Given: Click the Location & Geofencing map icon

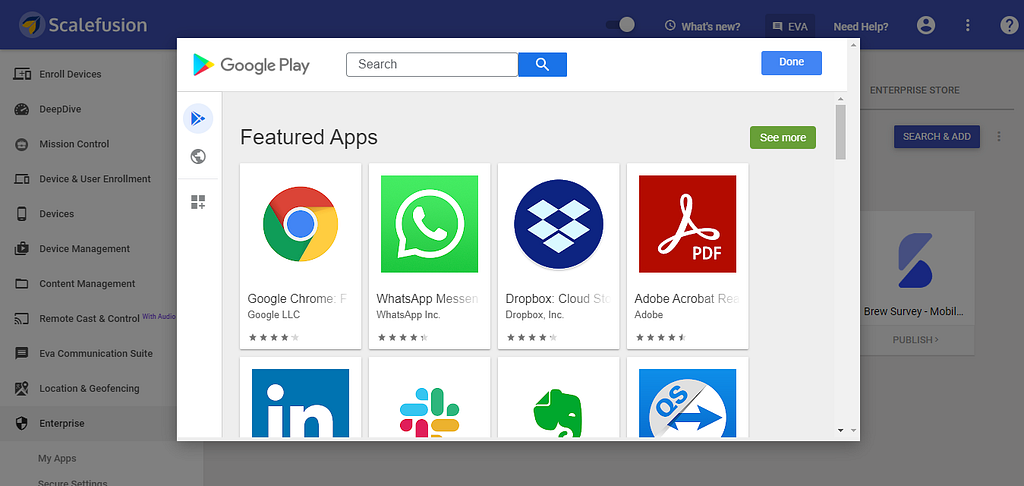Looking at the screenshot, I should 22,389.
